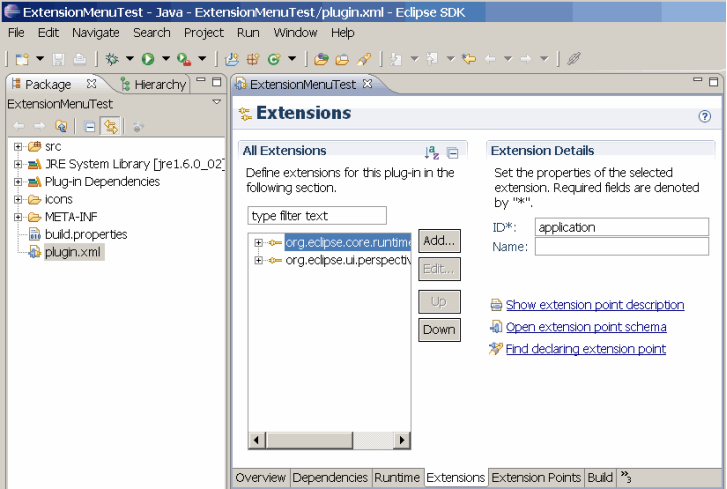Sort extensions alphabetically icon

(x=432, y=152)
